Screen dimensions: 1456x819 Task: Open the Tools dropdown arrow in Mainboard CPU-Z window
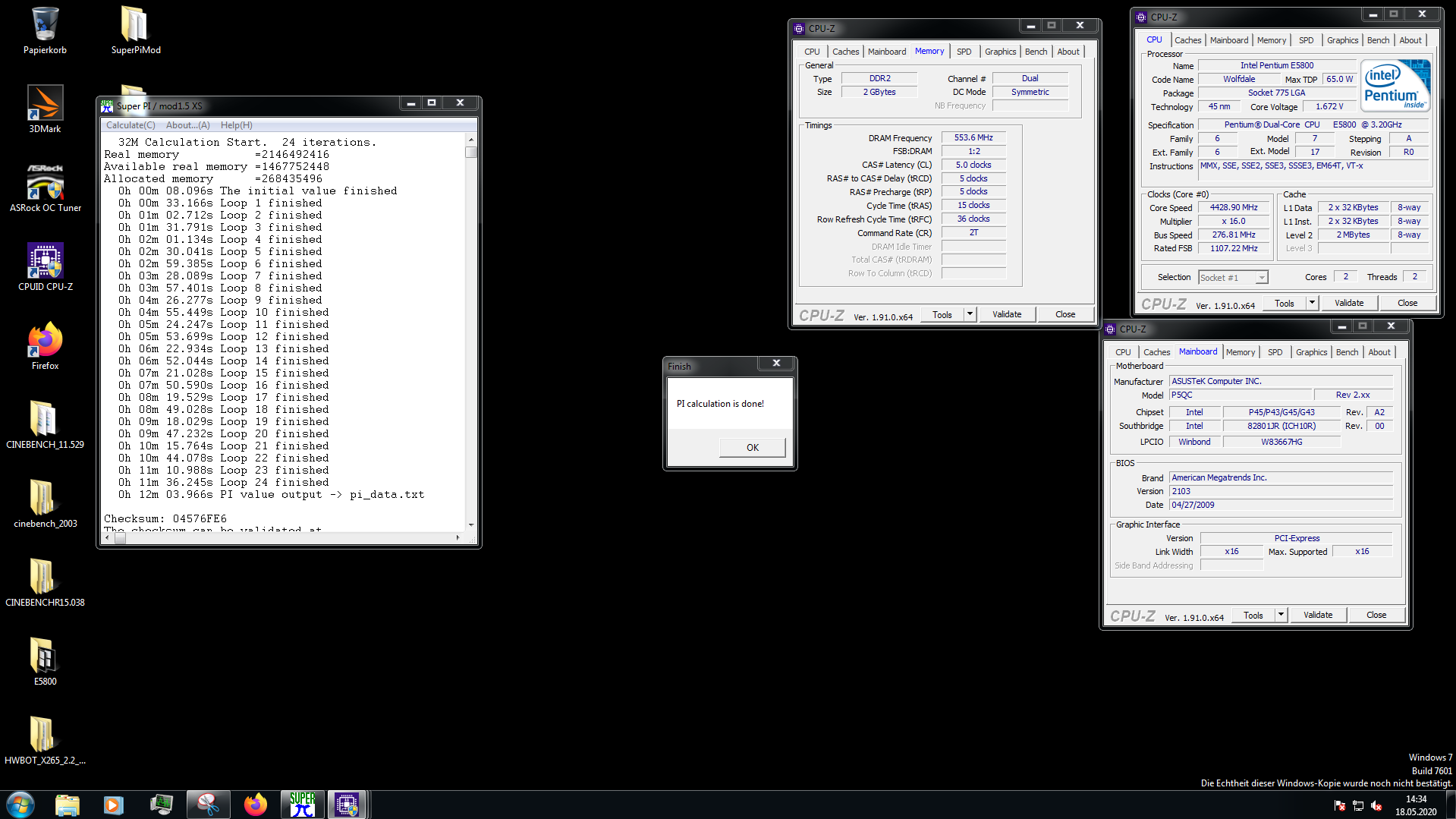(x=1281, y=615)
